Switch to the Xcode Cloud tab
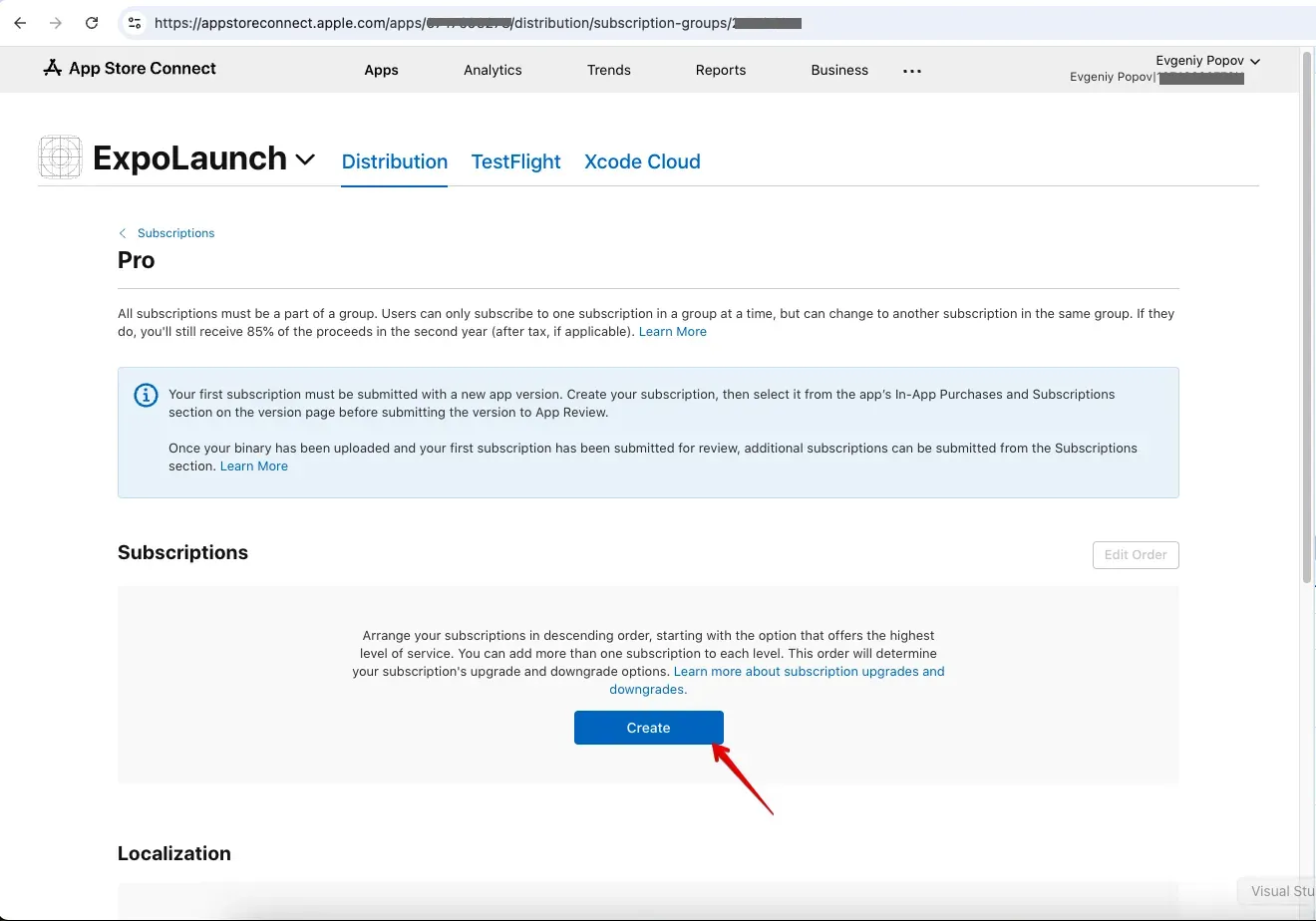Screen dimensions: 1316x921 click(642, 161)
